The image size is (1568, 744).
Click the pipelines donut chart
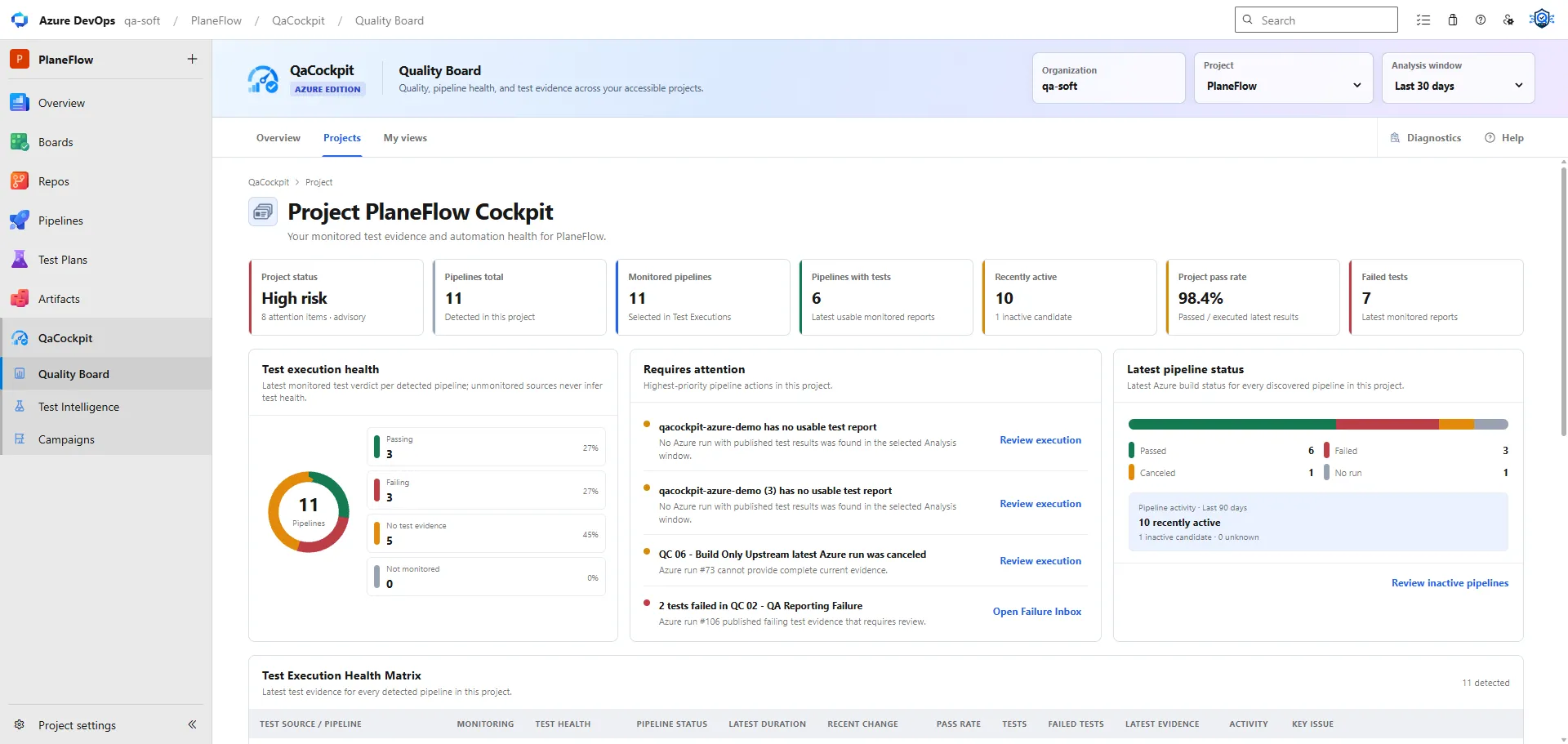309,512
